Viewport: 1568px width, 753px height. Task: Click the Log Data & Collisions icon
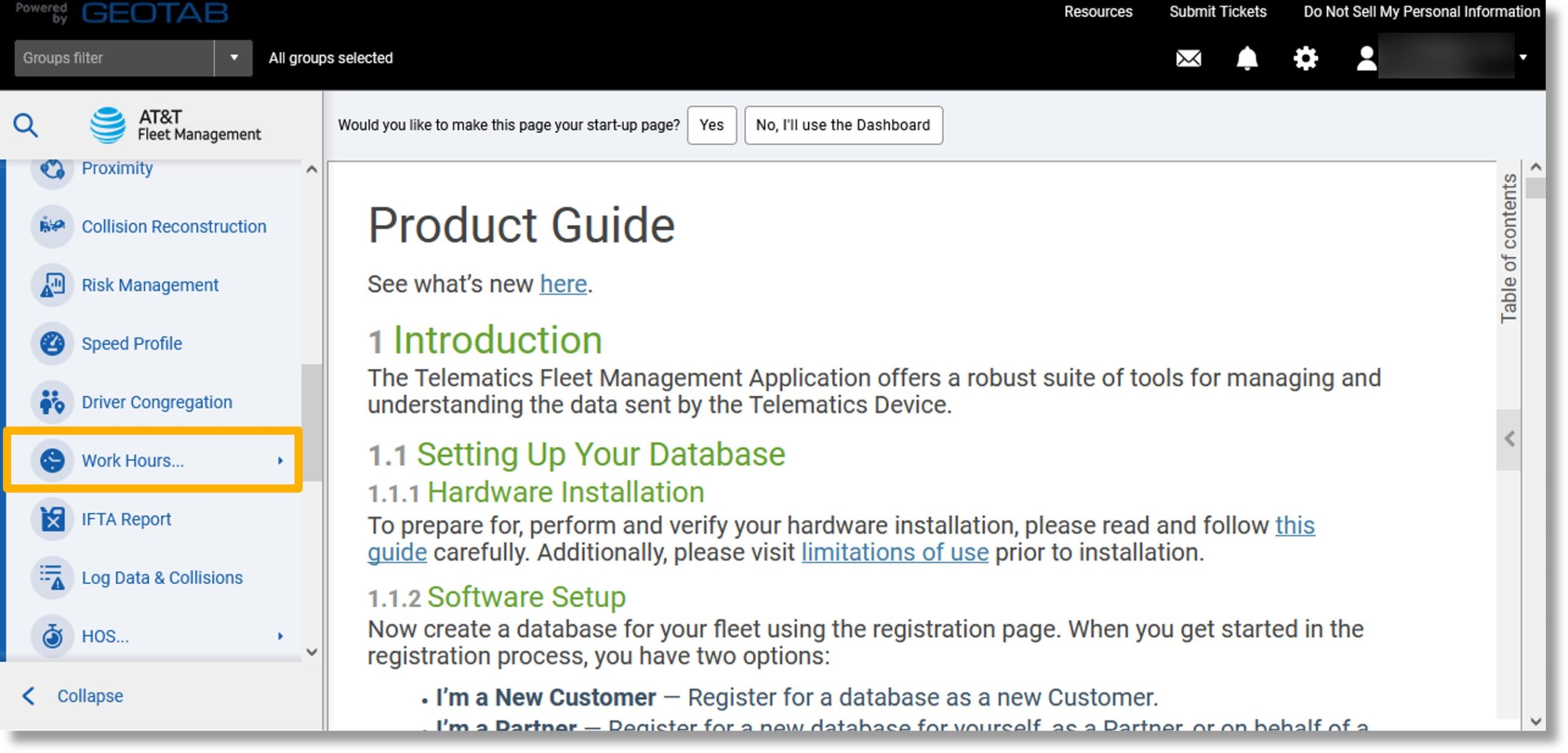(x=52, y=577)
